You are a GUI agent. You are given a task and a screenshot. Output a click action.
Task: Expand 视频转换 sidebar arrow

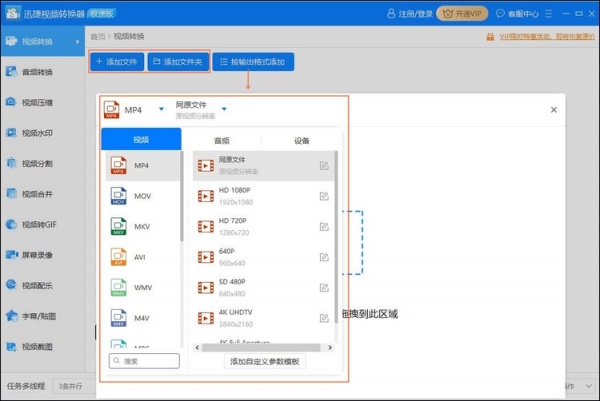[78, 41]
